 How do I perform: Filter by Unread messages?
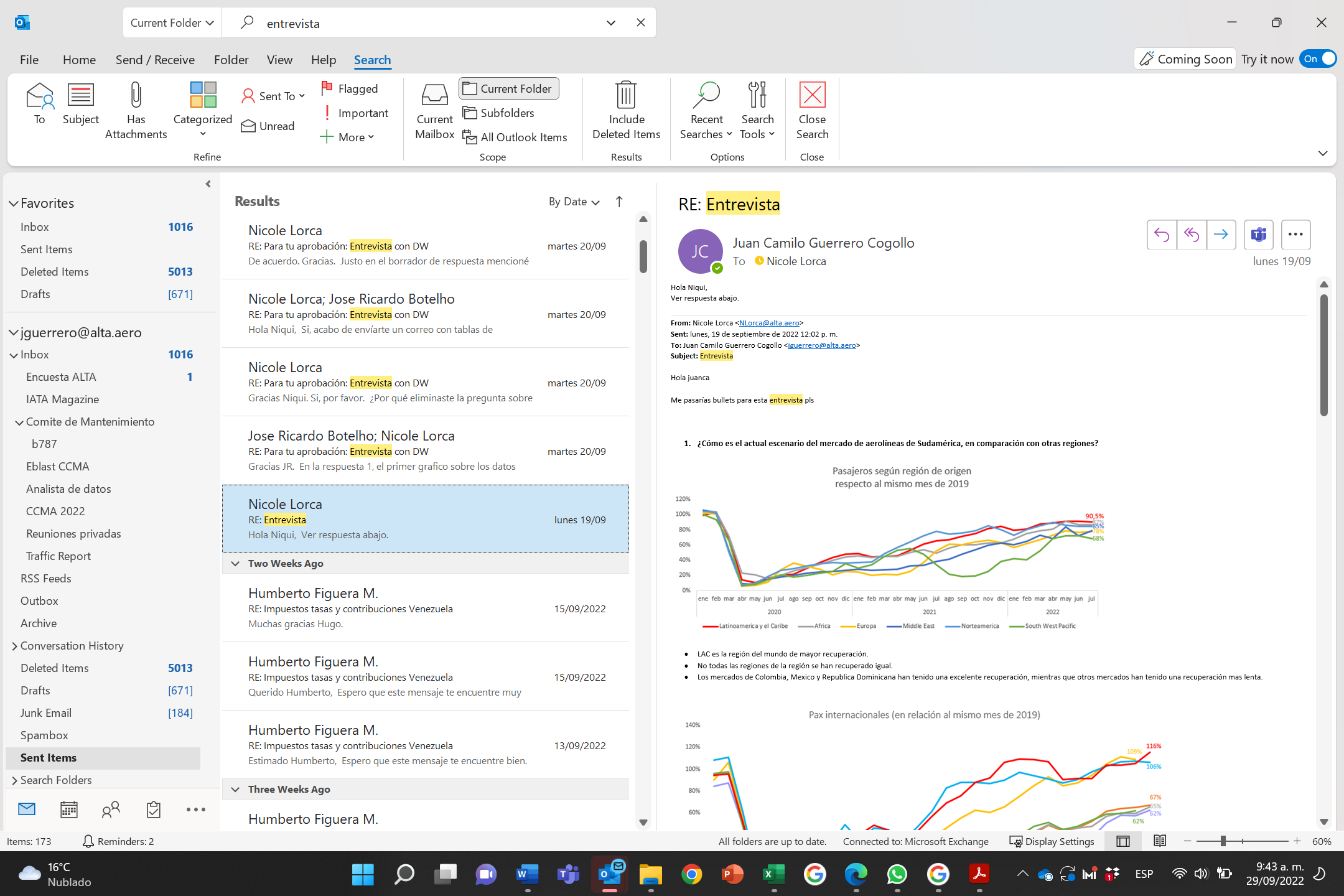(268, 126)
